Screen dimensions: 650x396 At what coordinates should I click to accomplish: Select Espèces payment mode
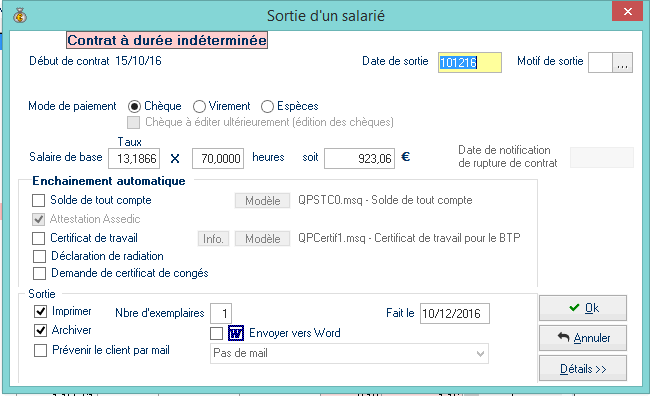267,107
